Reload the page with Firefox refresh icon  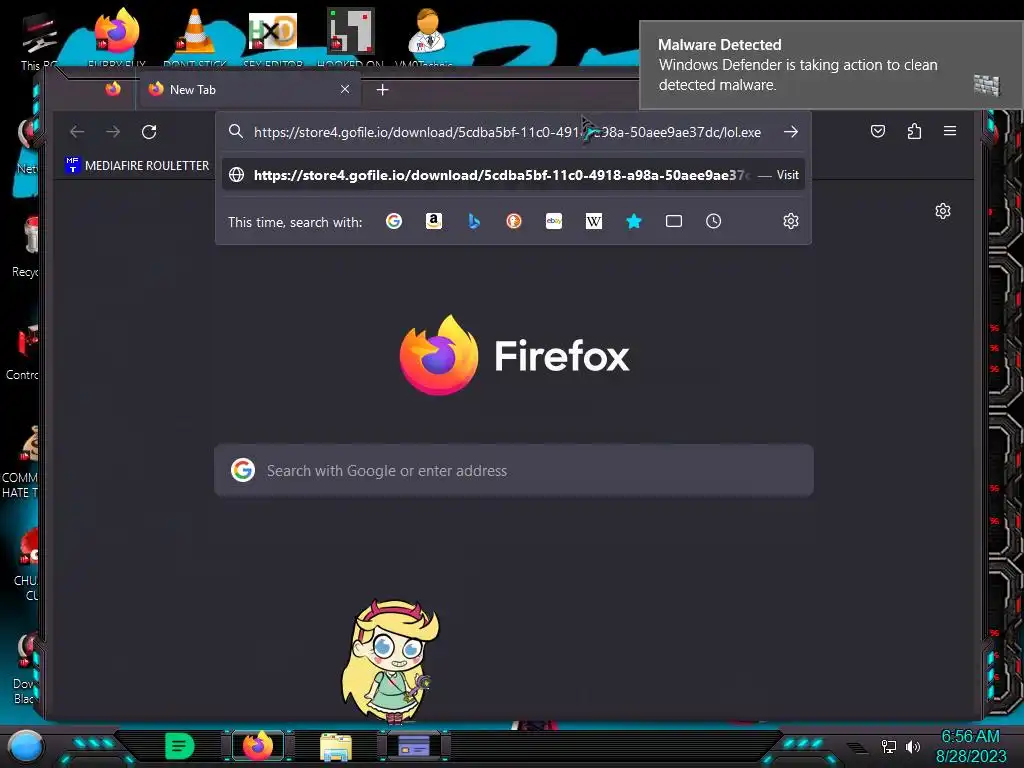(x=149, y=132)
